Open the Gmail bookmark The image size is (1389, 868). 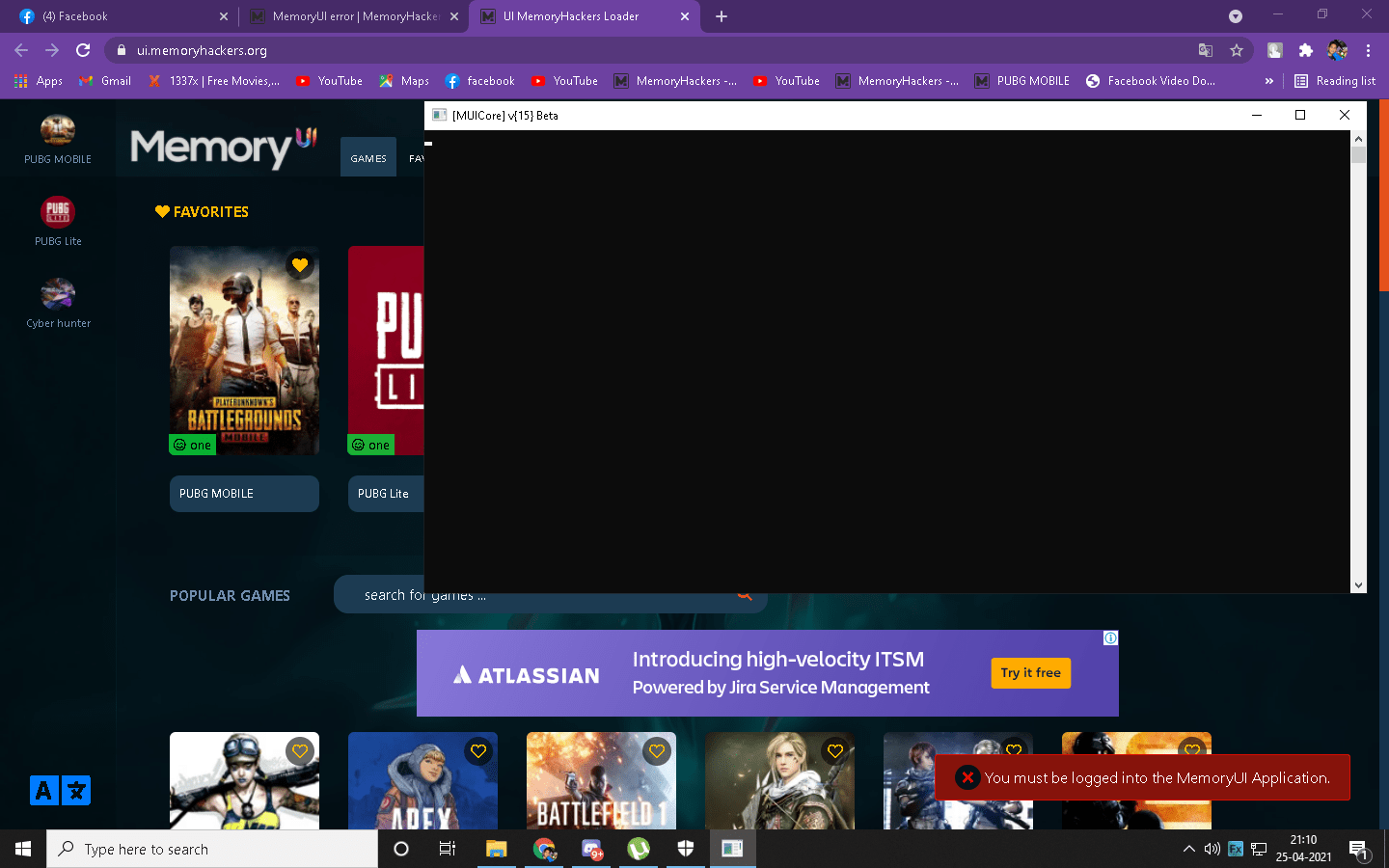pos(105,81)
